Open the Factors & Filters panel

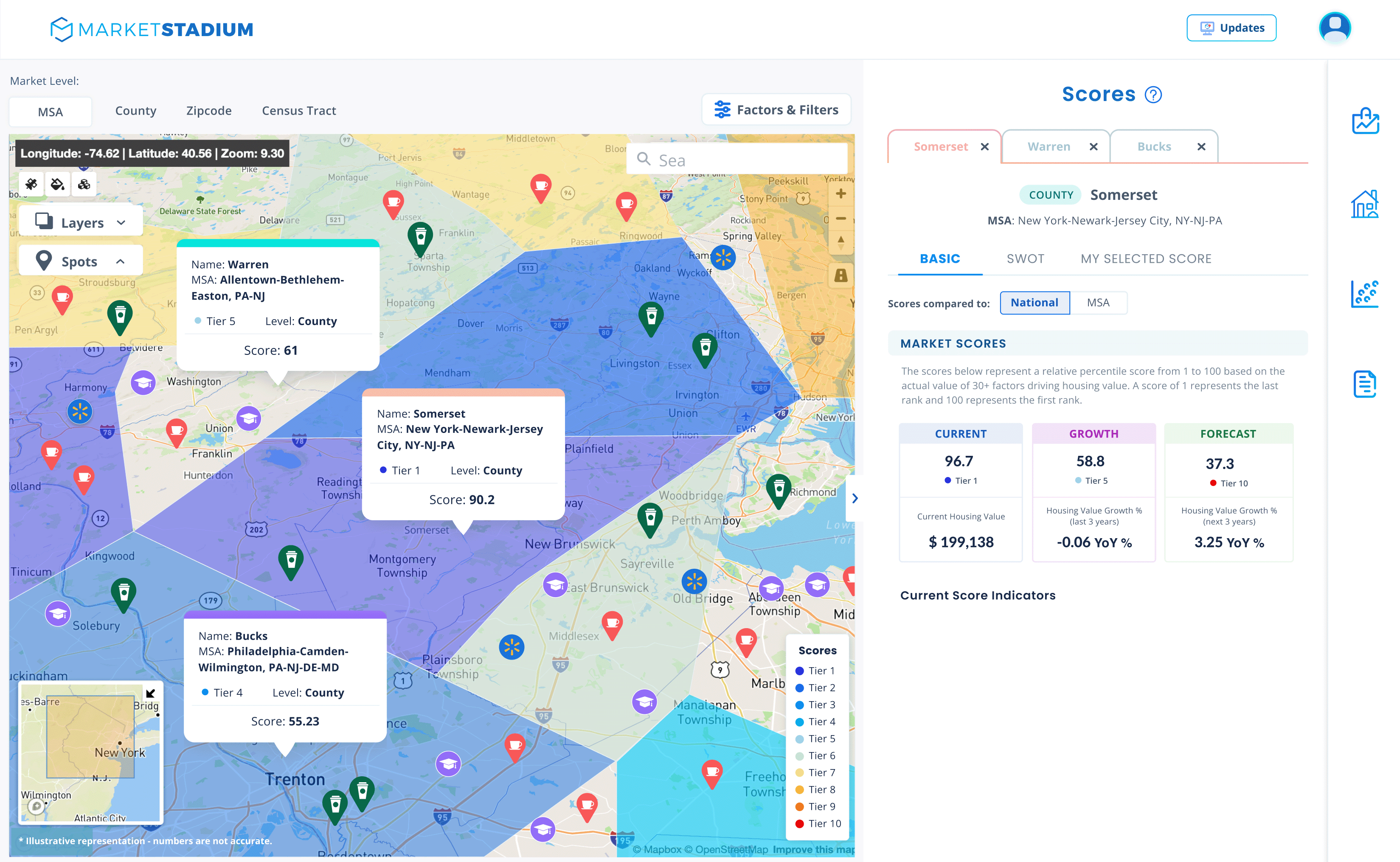tap(776, 109)
